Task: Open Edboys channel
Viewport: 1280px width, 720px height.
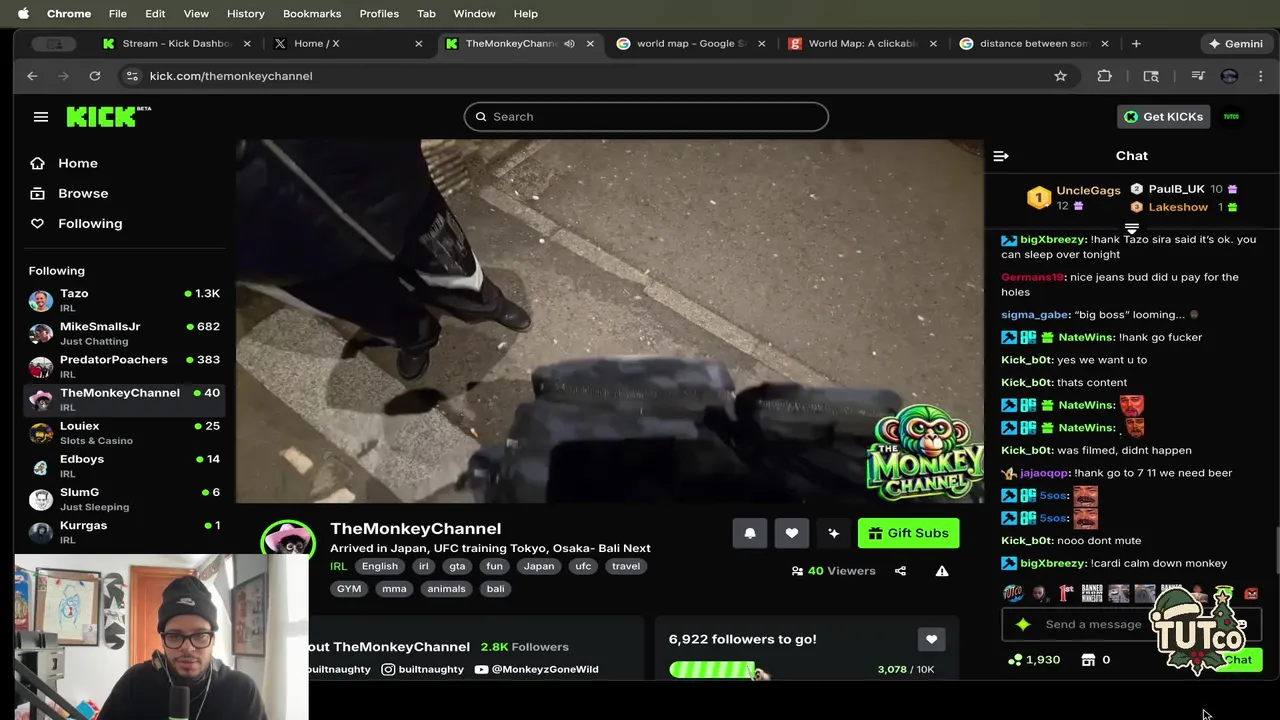Action: tap(124, 465)
